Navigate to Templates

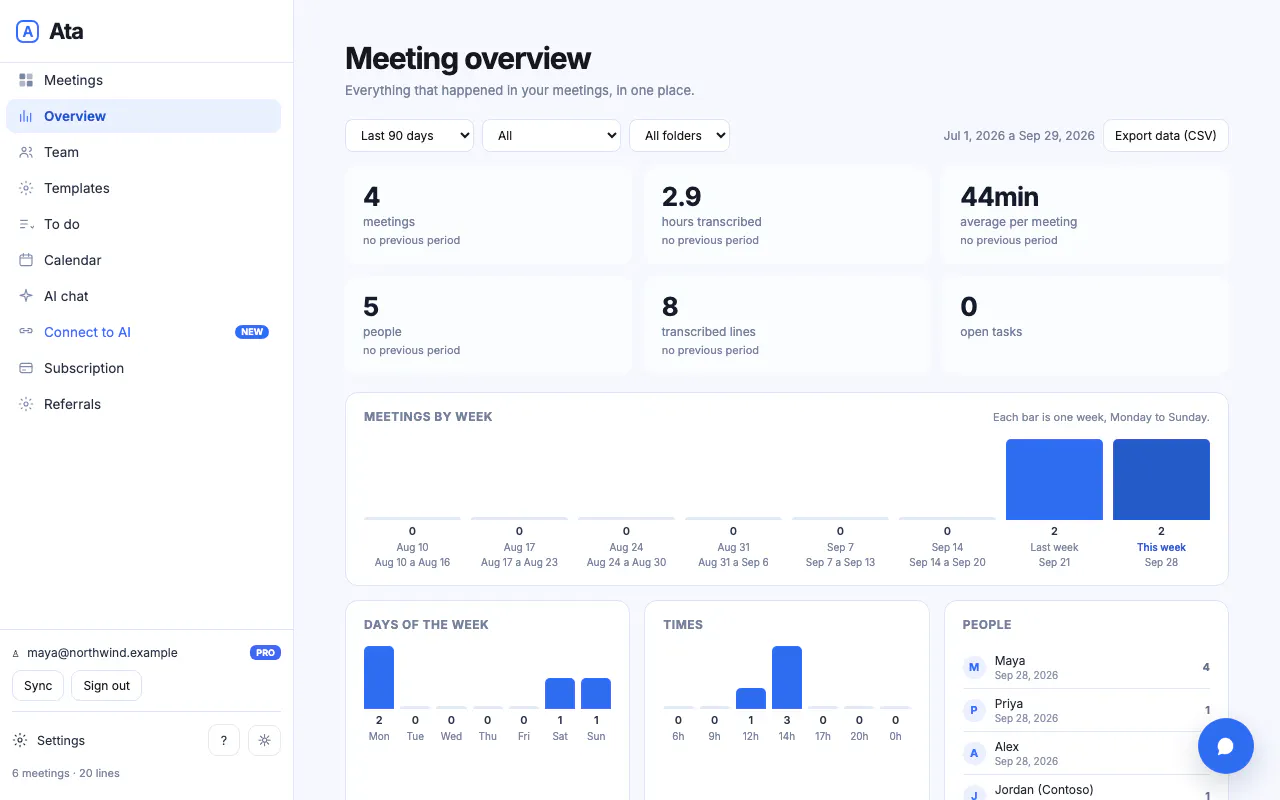(x=144, y=188)
